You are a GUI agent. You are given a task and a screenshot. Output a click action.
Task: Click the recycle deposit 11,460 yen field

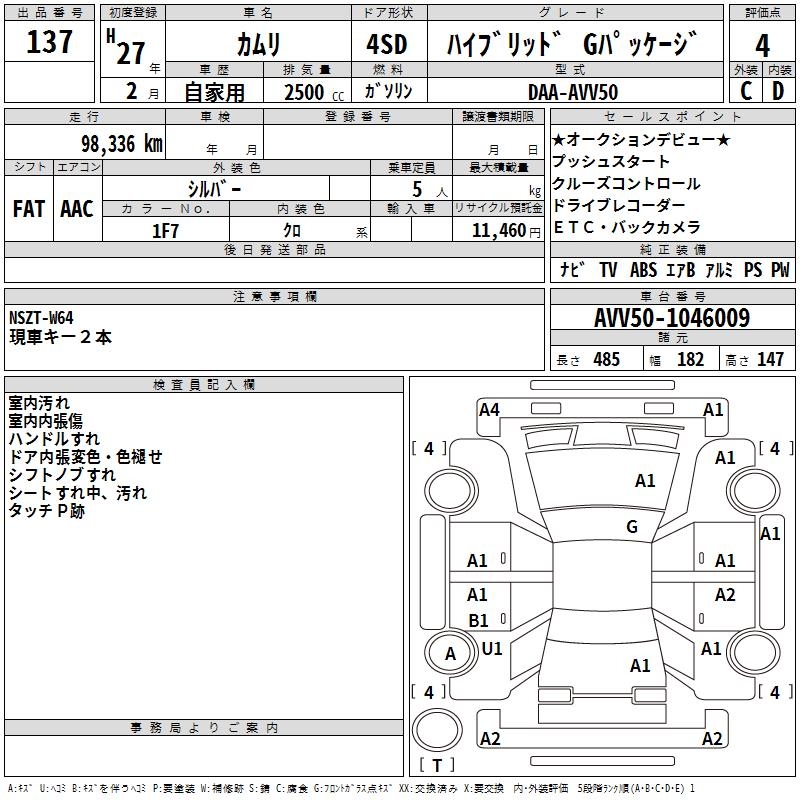tap(498, 231)
